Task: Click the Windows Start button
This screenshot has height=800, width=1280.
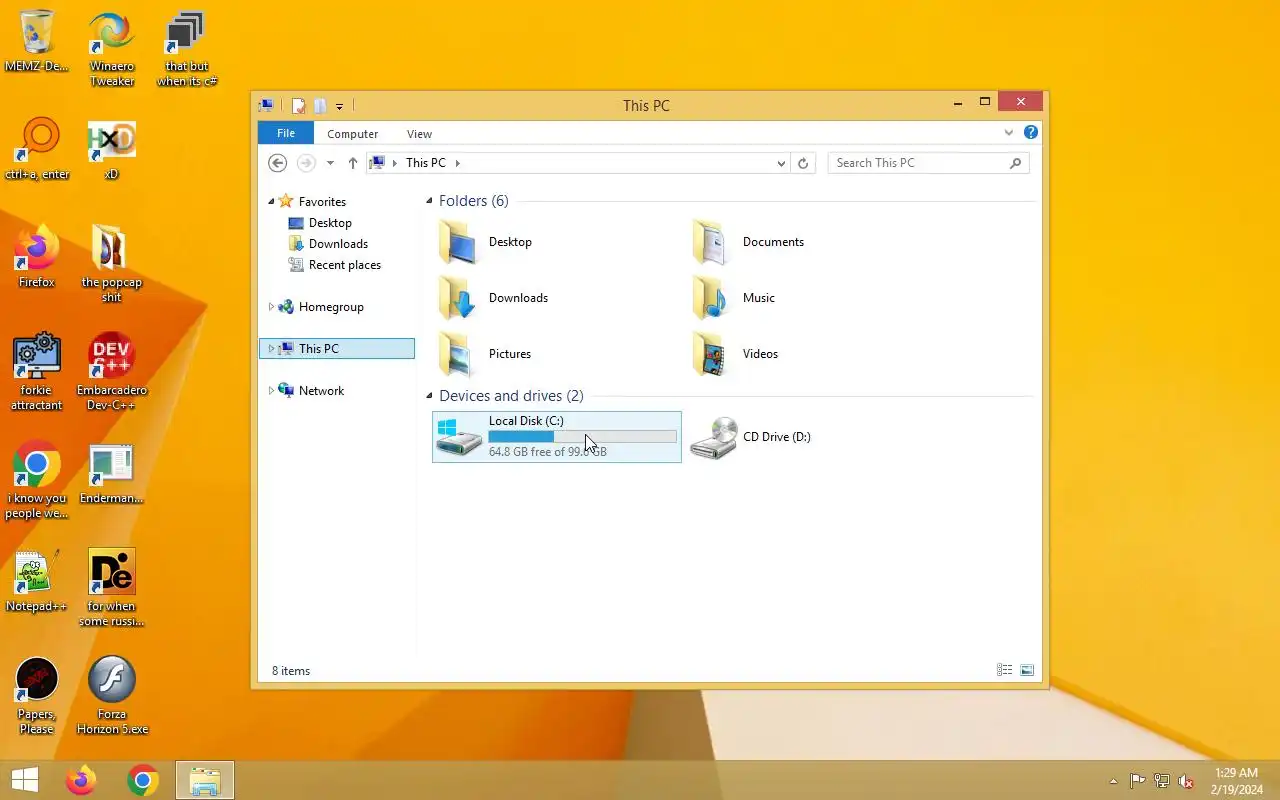Action: point(25,780)
